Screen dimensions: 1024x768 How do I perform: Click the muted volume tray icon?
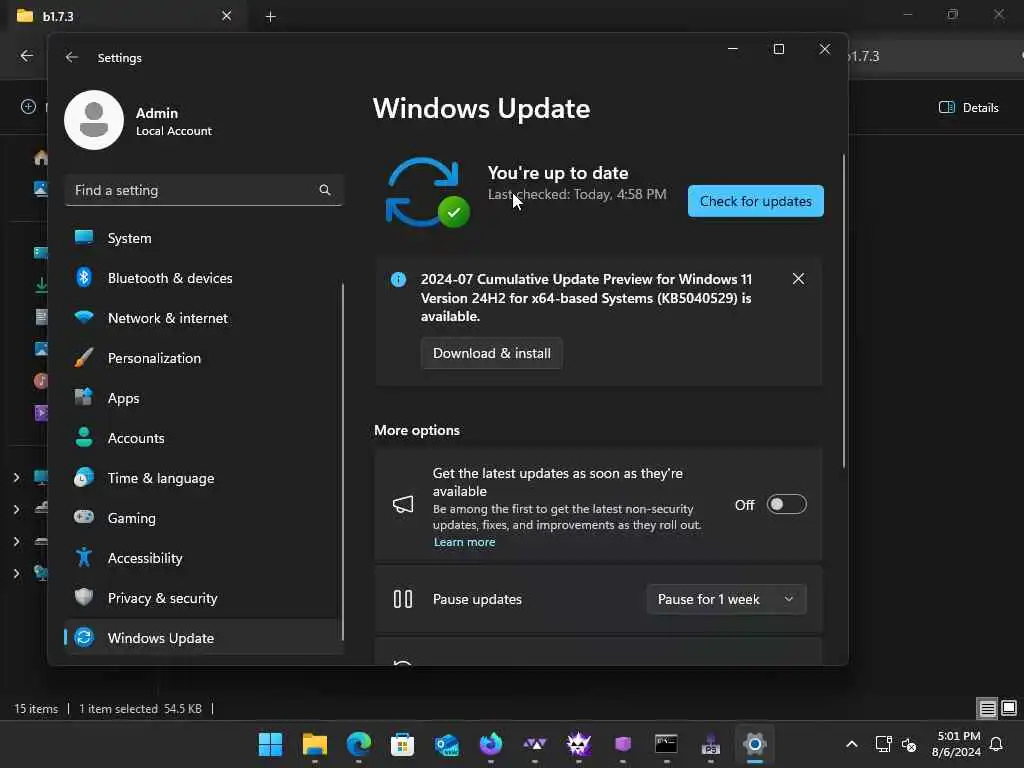click(x=909, y=744)
